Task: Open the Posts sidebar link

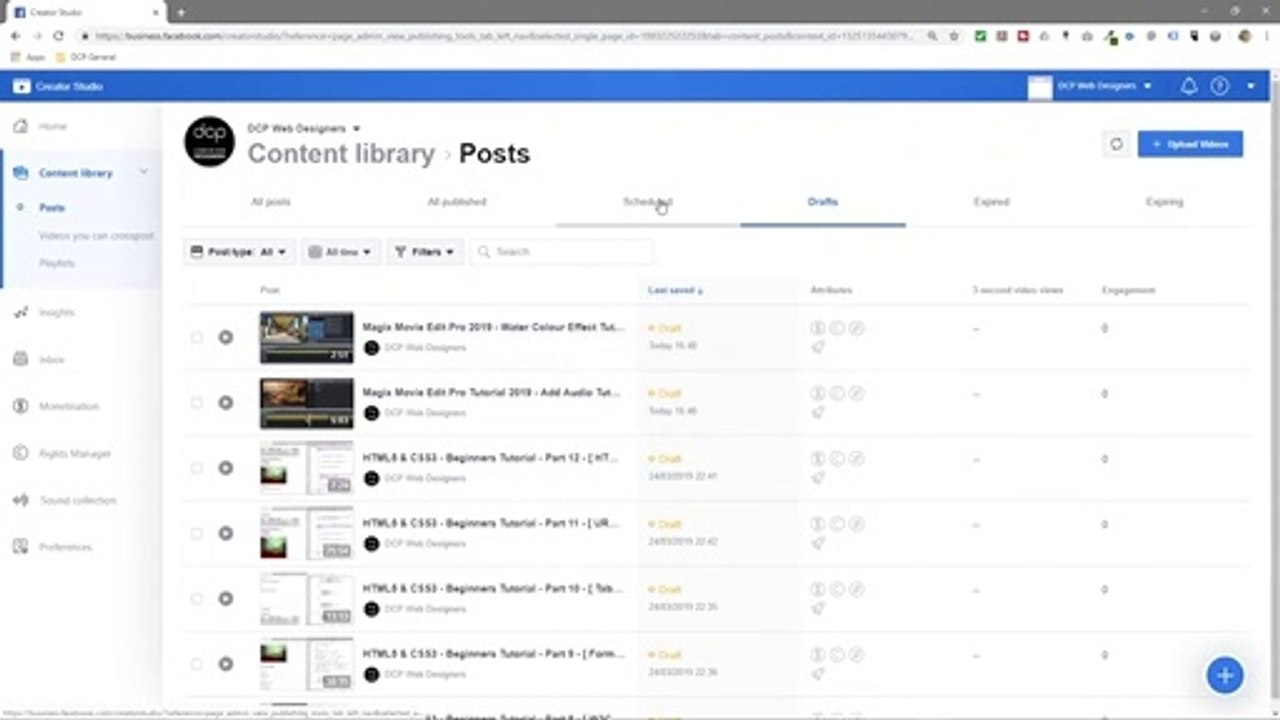Action: 52,208
